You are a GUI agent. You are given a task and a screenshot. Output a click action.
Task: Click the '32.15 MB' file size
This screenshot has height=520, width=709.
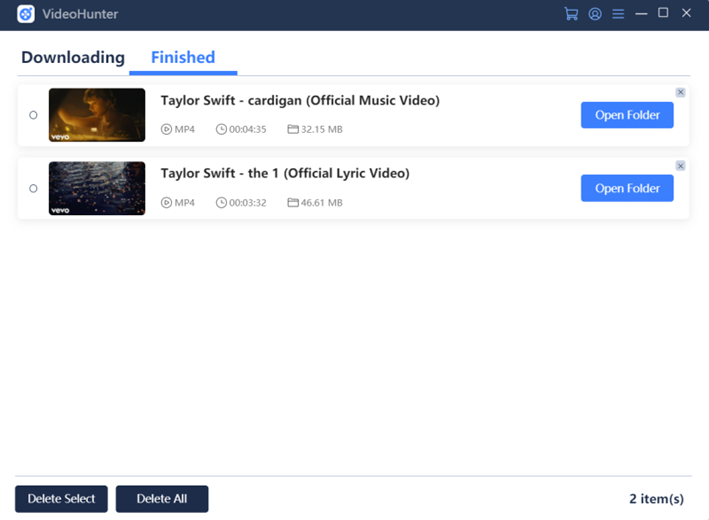(x=322, y=129)
